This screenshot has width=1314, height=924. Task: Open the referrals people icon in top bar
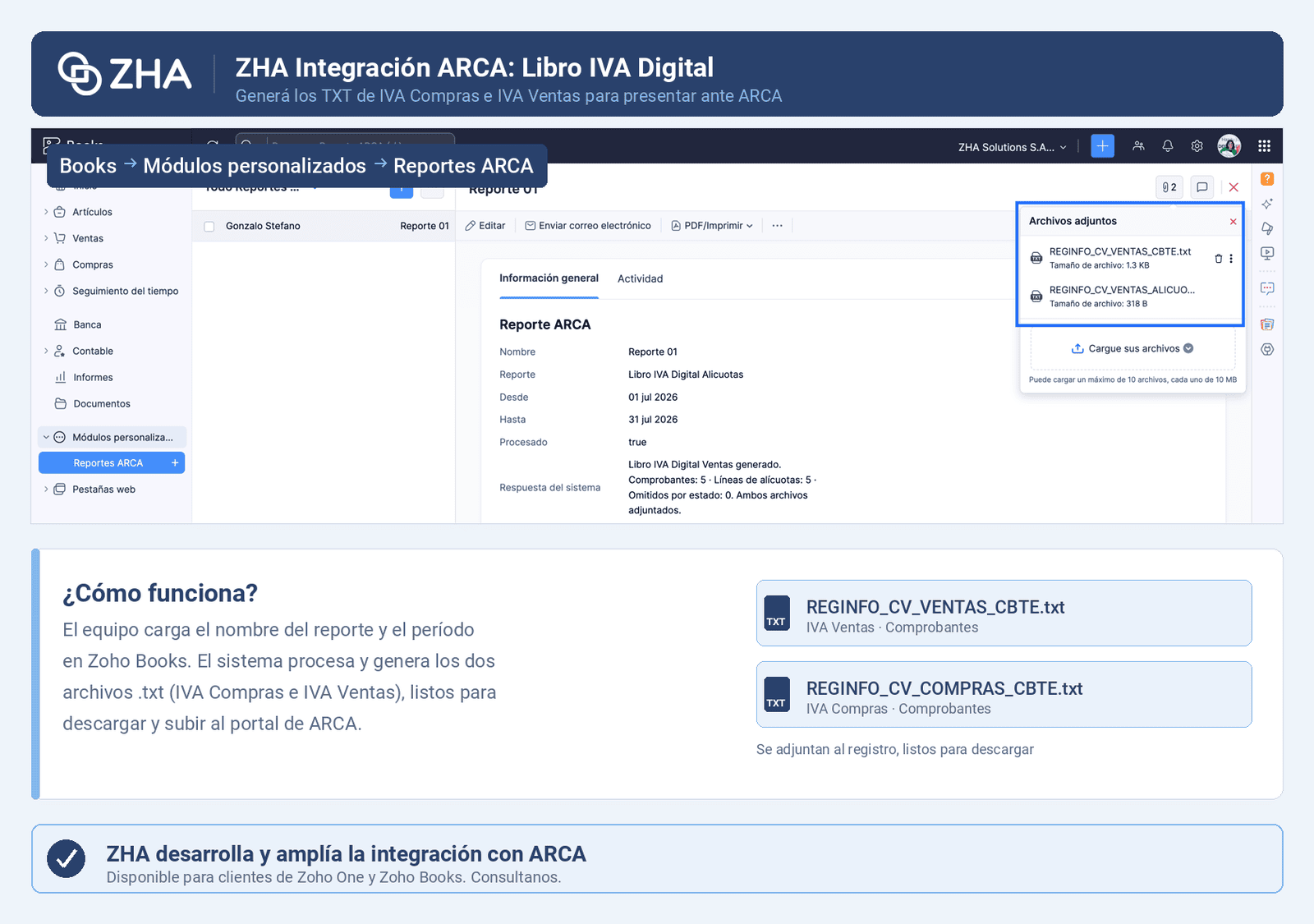coord(1138,146)
